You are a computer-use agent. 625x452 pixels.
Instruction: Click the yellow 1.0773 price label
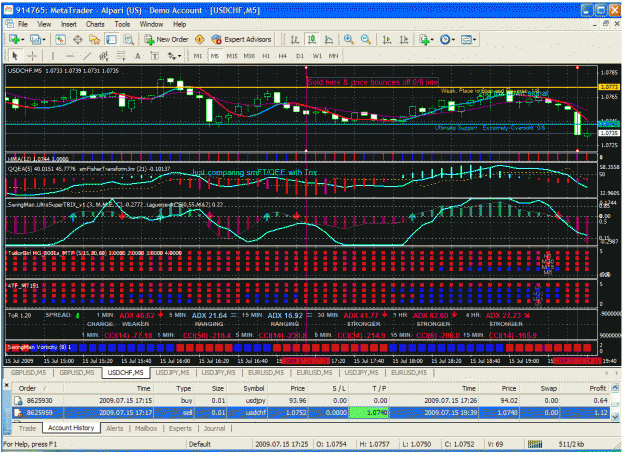[609, 87]
